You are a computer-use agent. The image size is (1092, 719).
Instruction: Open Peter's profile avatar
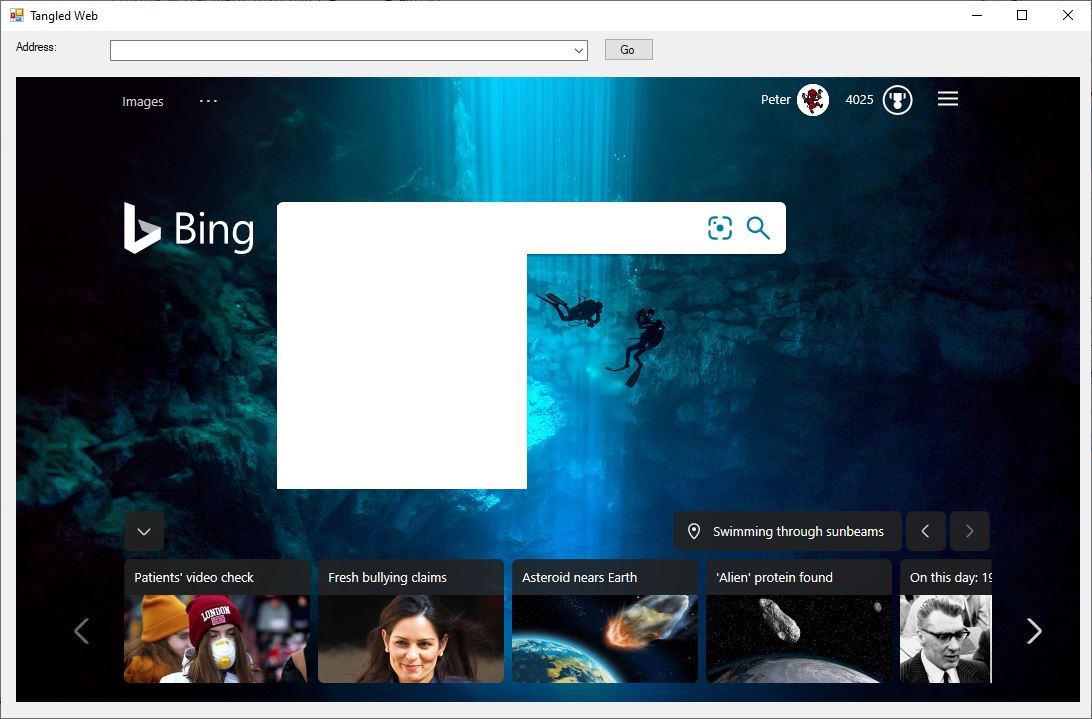click(x=813, y=100)
